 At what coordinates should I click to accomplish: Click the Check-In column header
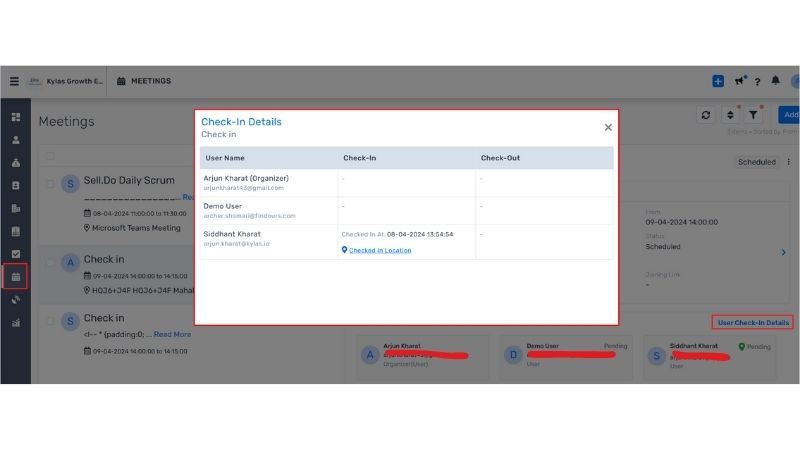pos(360,158)
